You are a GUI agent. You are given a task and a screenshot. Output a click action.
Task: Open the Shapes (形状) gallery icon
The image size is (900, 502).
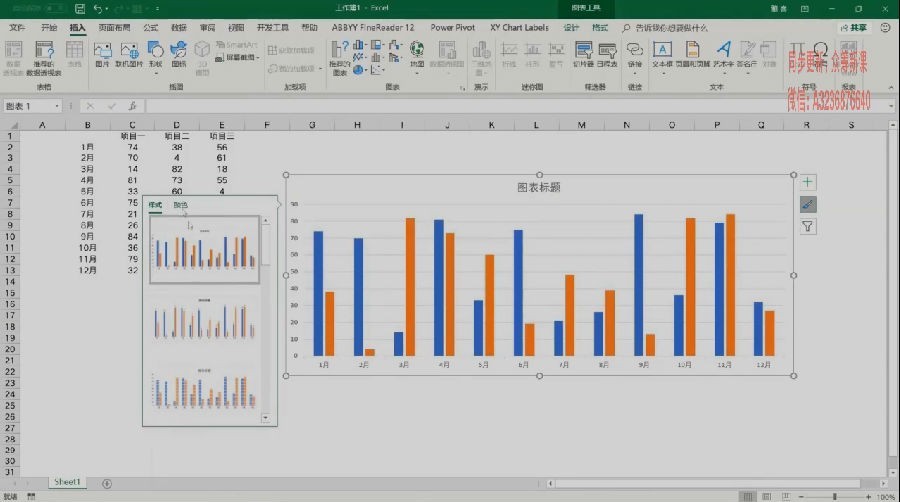(156, 55)
